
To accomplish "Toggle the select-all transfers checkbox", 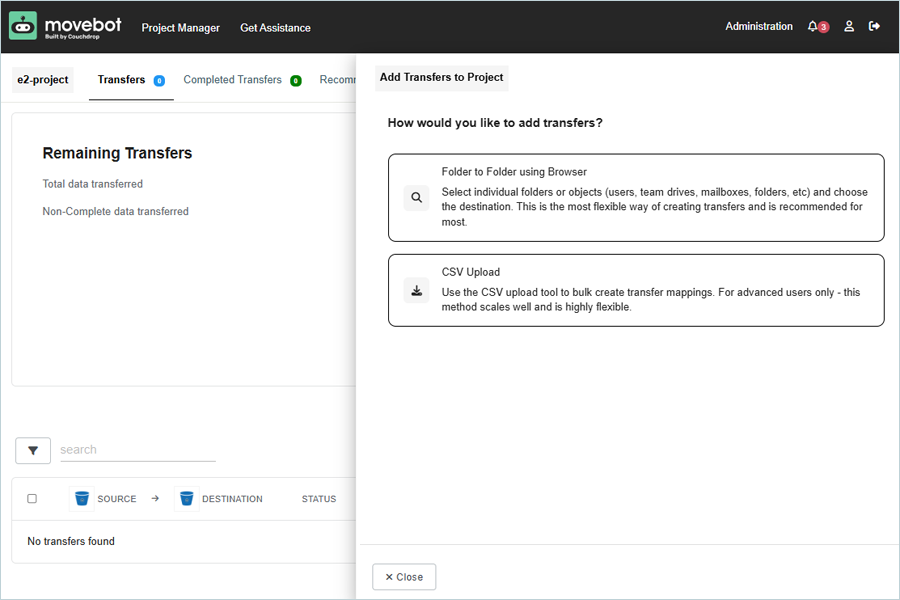I will 32,499.
